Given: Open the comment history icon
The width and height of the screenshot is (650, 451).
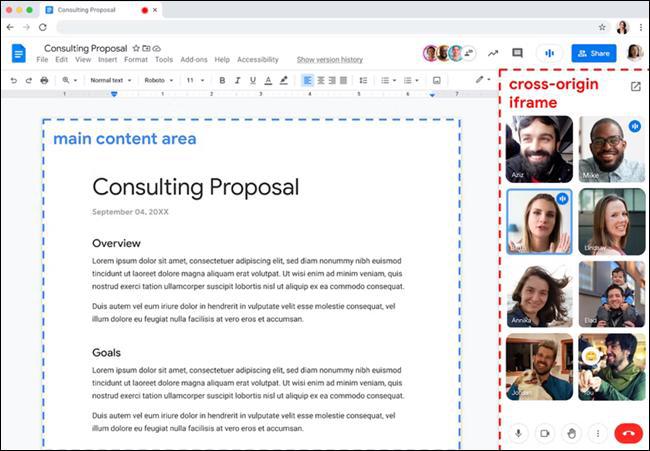Looking at the screenshot, I should (x=517, y=53).
